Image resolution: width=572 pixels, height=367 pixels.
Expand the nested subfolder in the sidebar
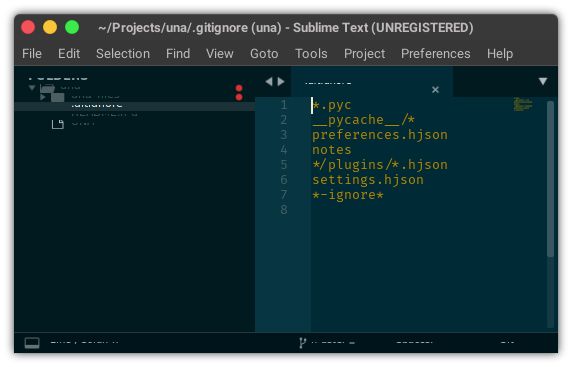point(43,97)
